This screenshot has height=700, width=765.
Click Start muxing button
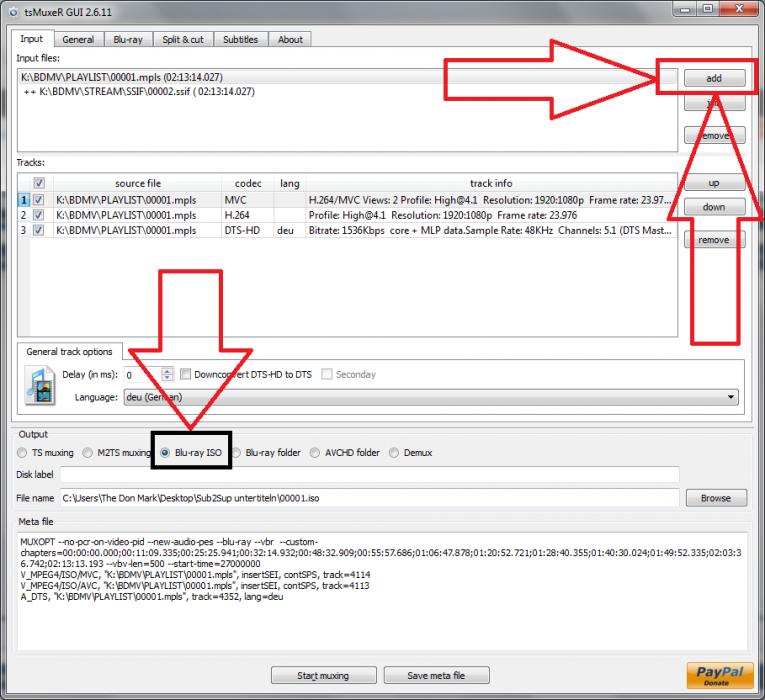[x=323, y=676]
